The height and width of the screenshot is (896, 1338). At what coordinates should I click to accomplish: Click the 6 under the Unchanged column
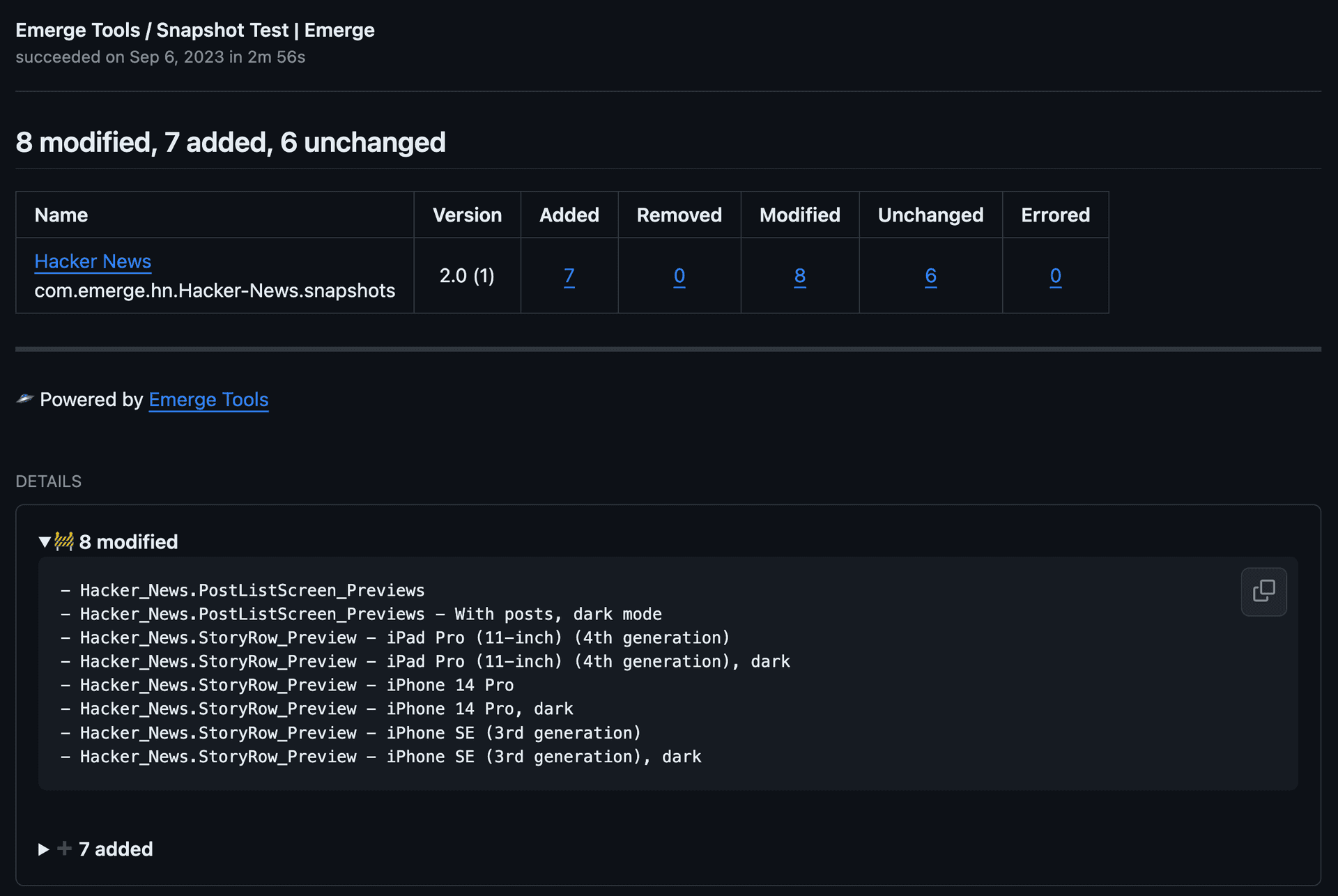click(930, 276)
